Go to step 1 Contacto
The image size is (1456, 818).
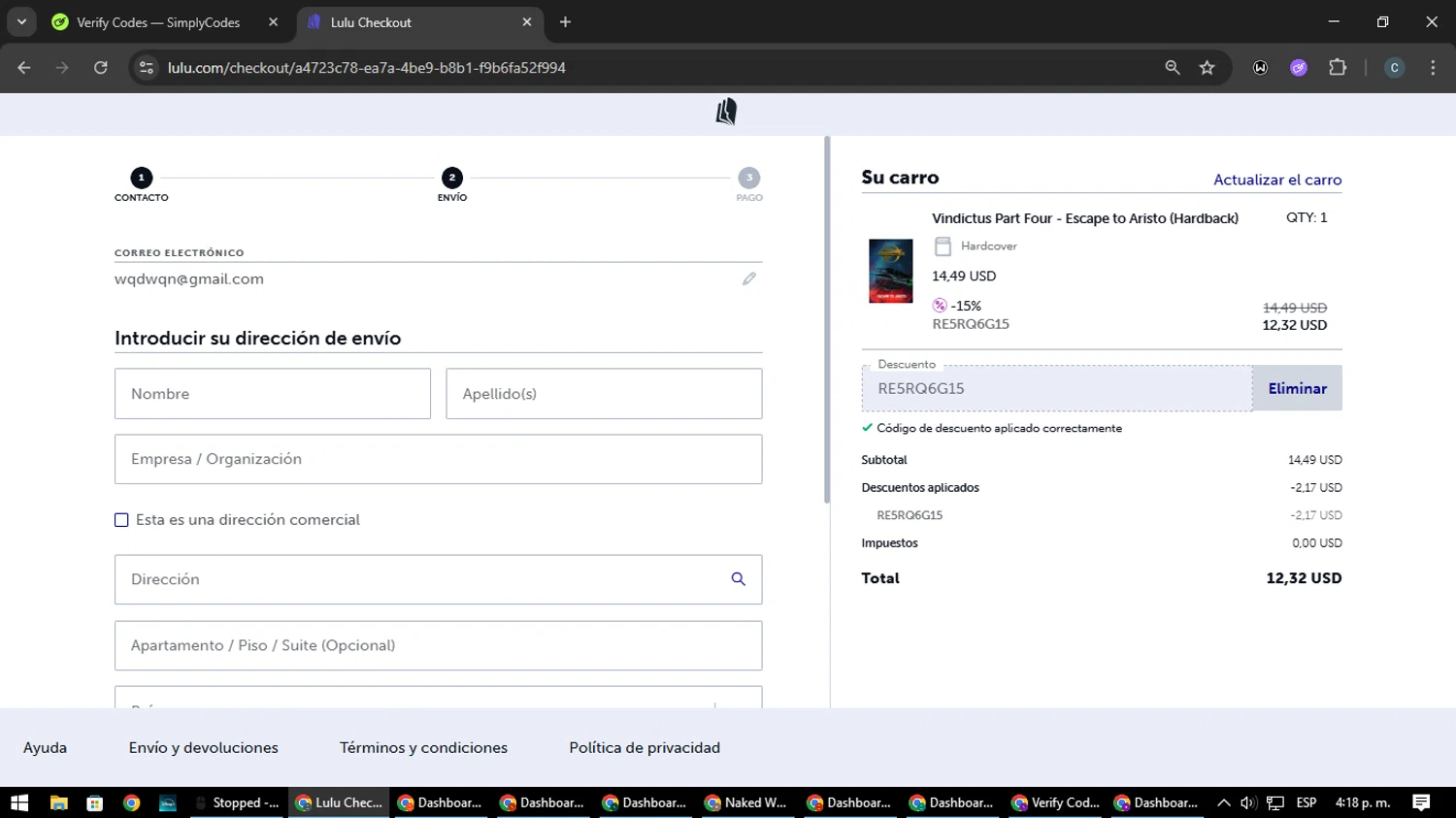[x=141, y=179]
